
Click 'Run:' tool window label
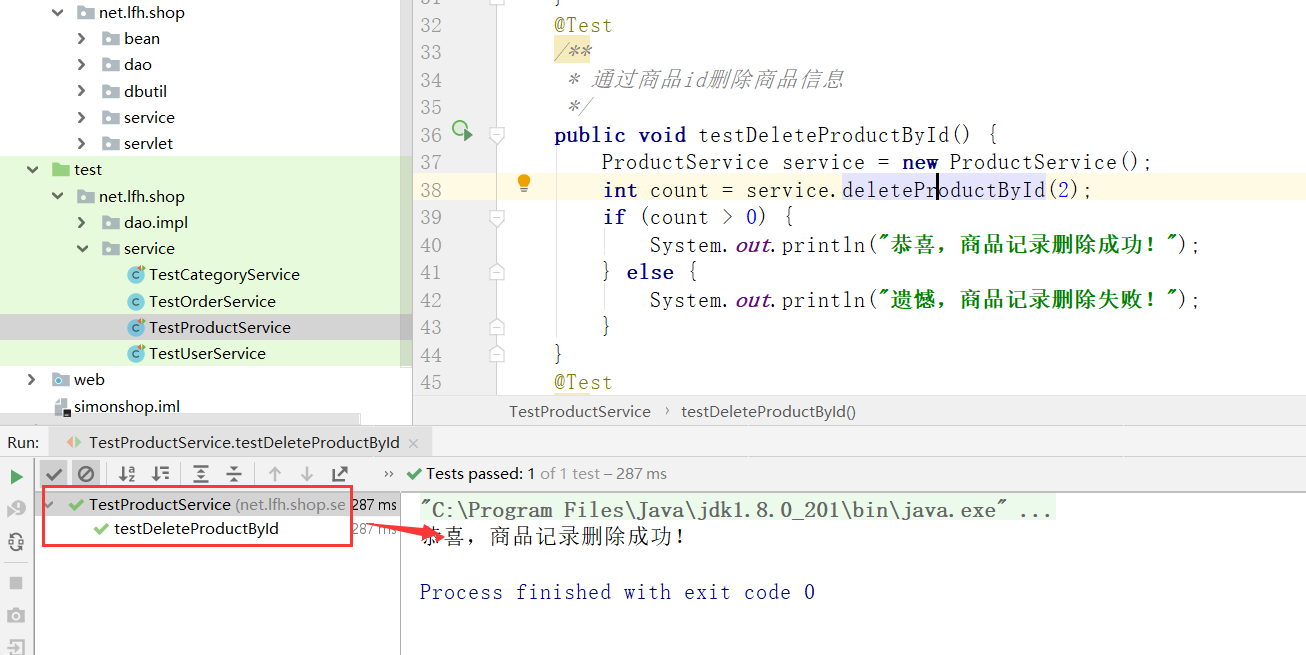pos(23,442)
